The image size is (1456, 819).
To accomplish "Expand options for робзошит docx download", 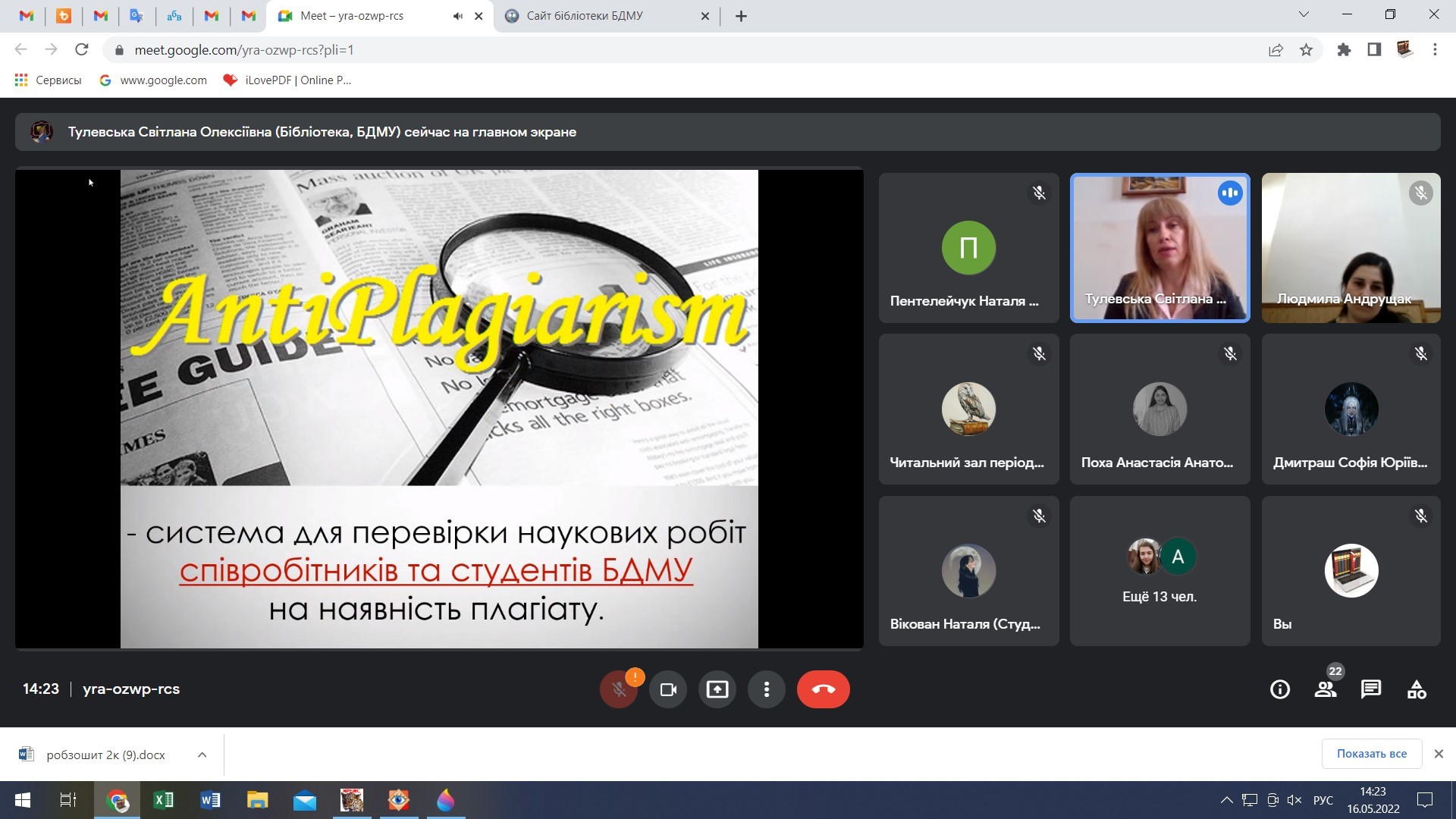I will tap(202, 755).
